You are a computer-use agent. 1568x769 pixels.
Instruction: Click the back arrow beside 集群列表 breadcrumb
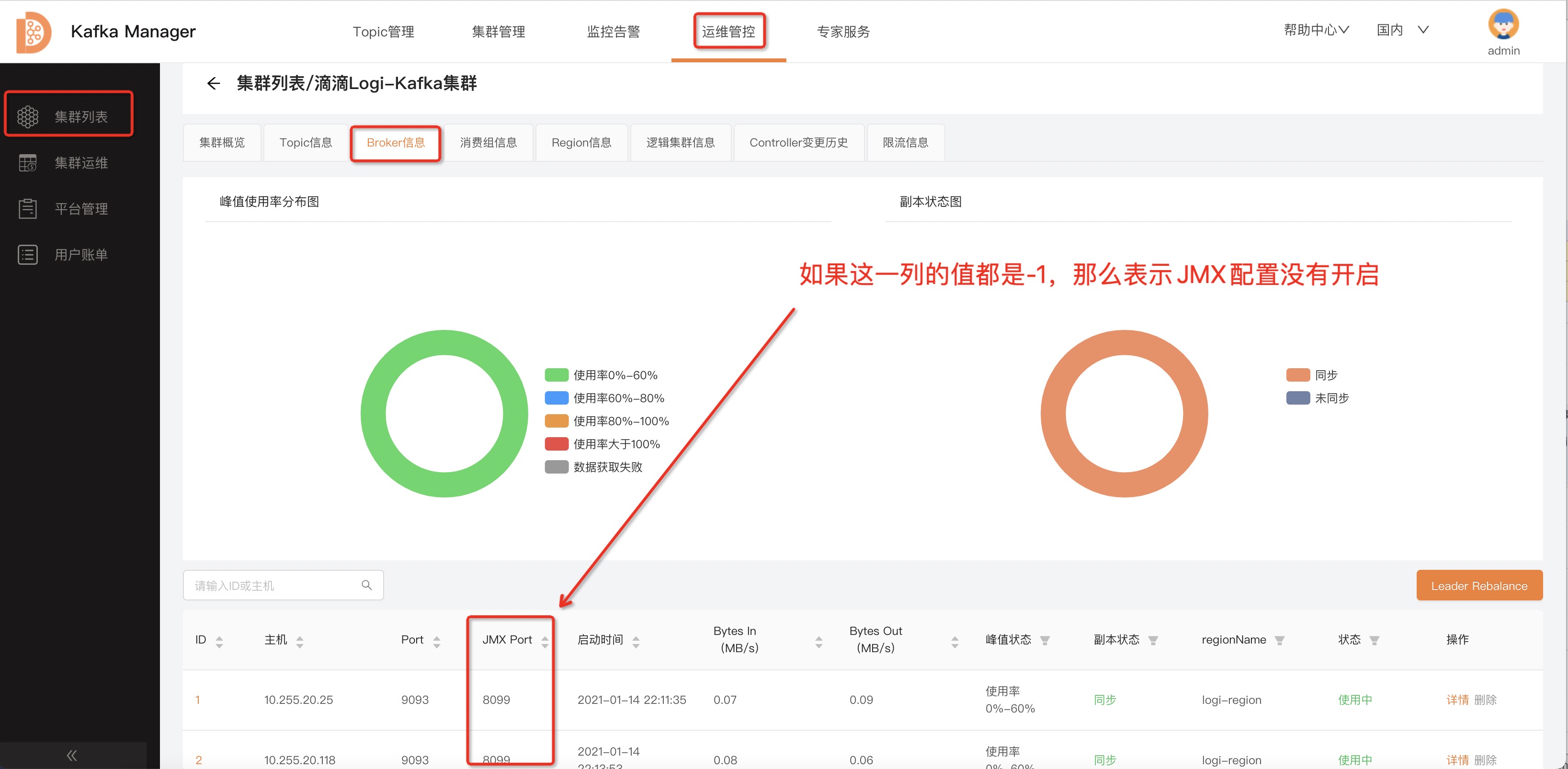pyautogui.click(x=213, y=83)
